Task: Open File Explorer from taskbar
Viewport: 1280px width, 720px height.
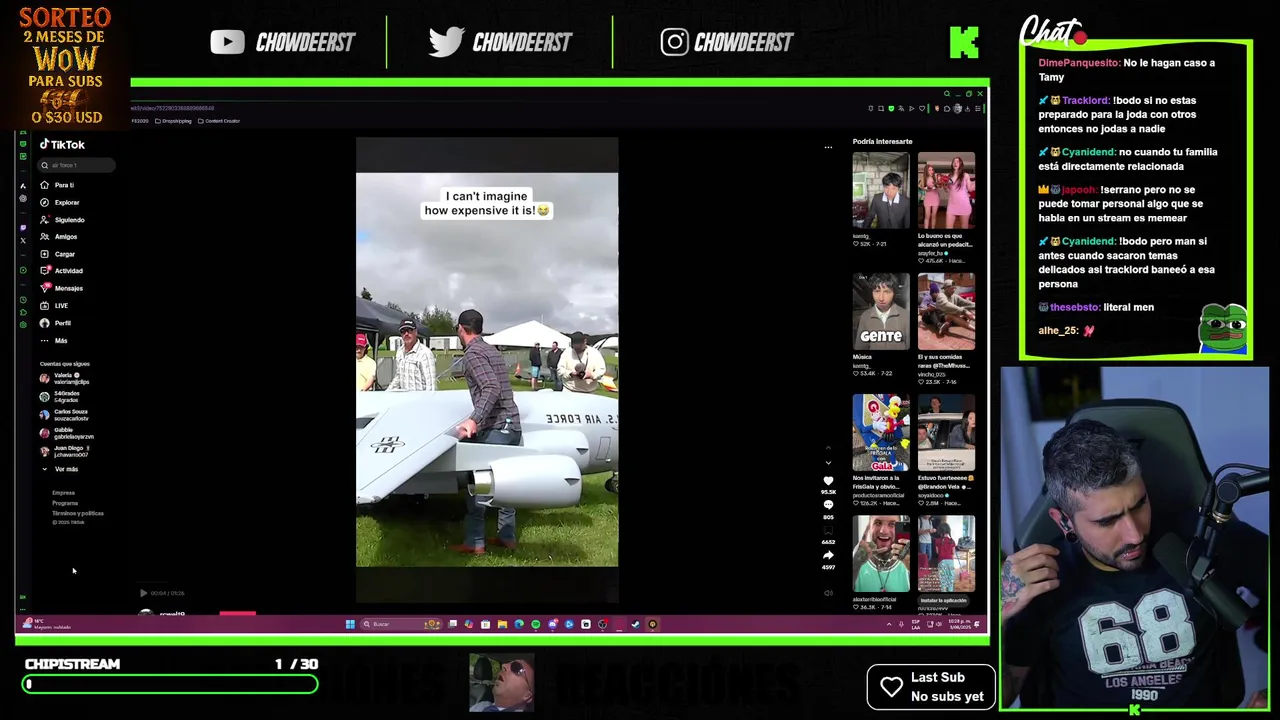Action: click(x=502, y=624)
